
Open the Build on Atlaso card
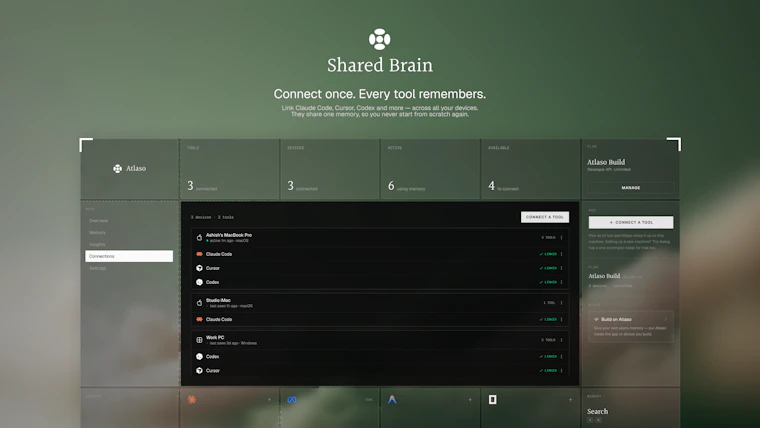tap(631, 327)
